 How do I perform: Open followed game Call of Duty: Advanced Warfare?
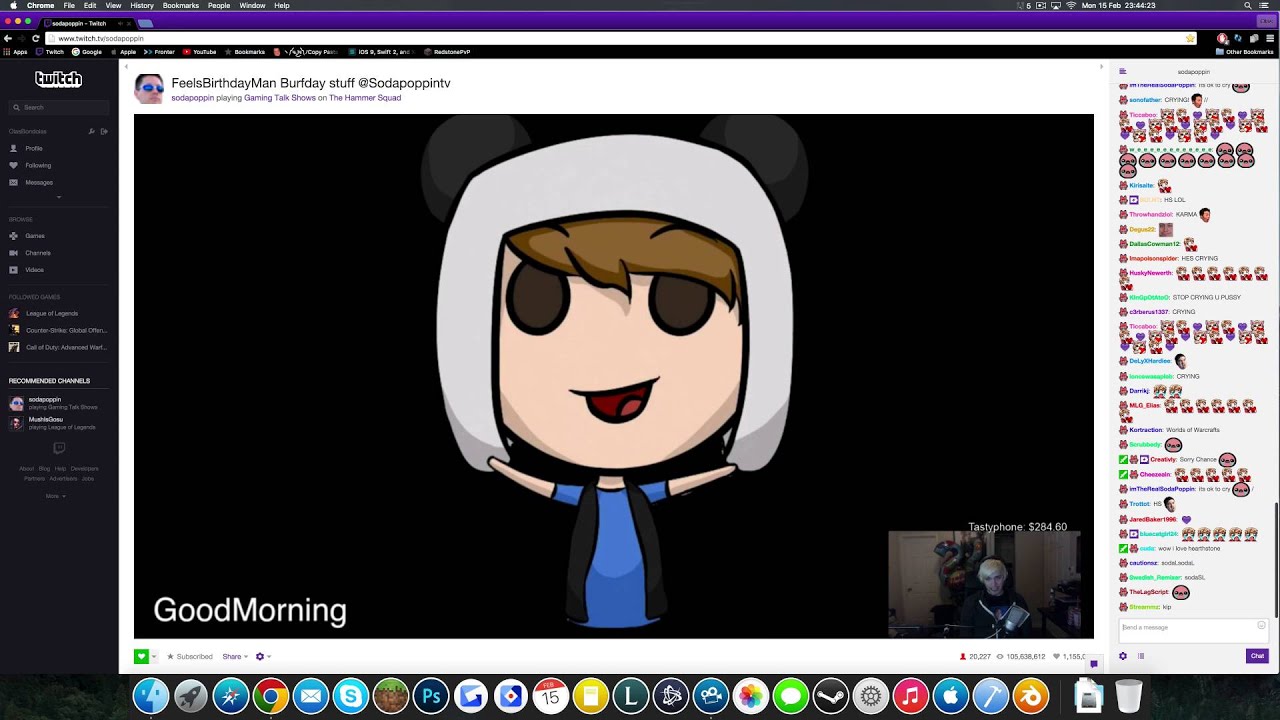(58, 347)
